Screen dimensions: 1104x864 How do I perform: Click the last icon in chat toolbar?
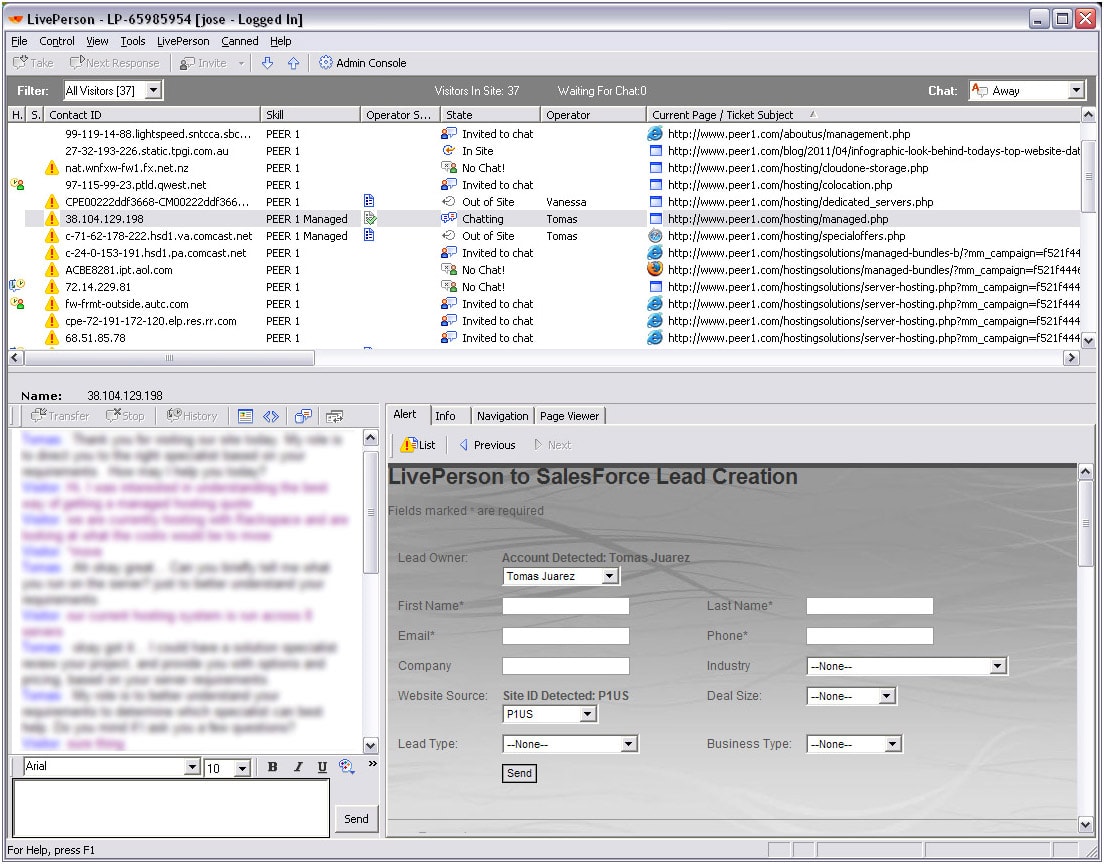[x=335, y=416]
